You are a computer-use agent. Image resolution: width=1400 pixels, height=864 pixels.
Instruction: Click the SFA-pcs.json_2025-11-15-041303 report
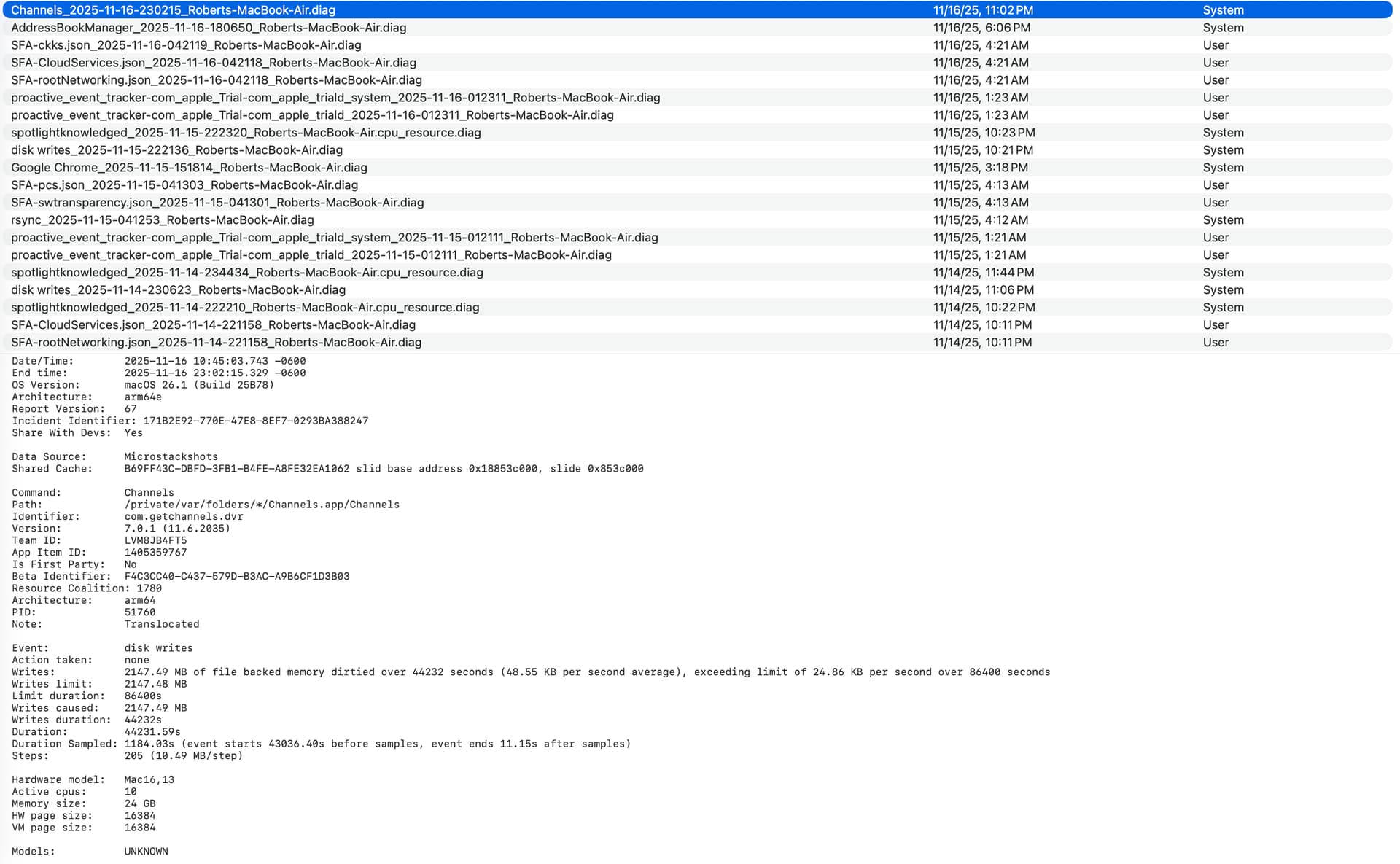click(184, 185)
